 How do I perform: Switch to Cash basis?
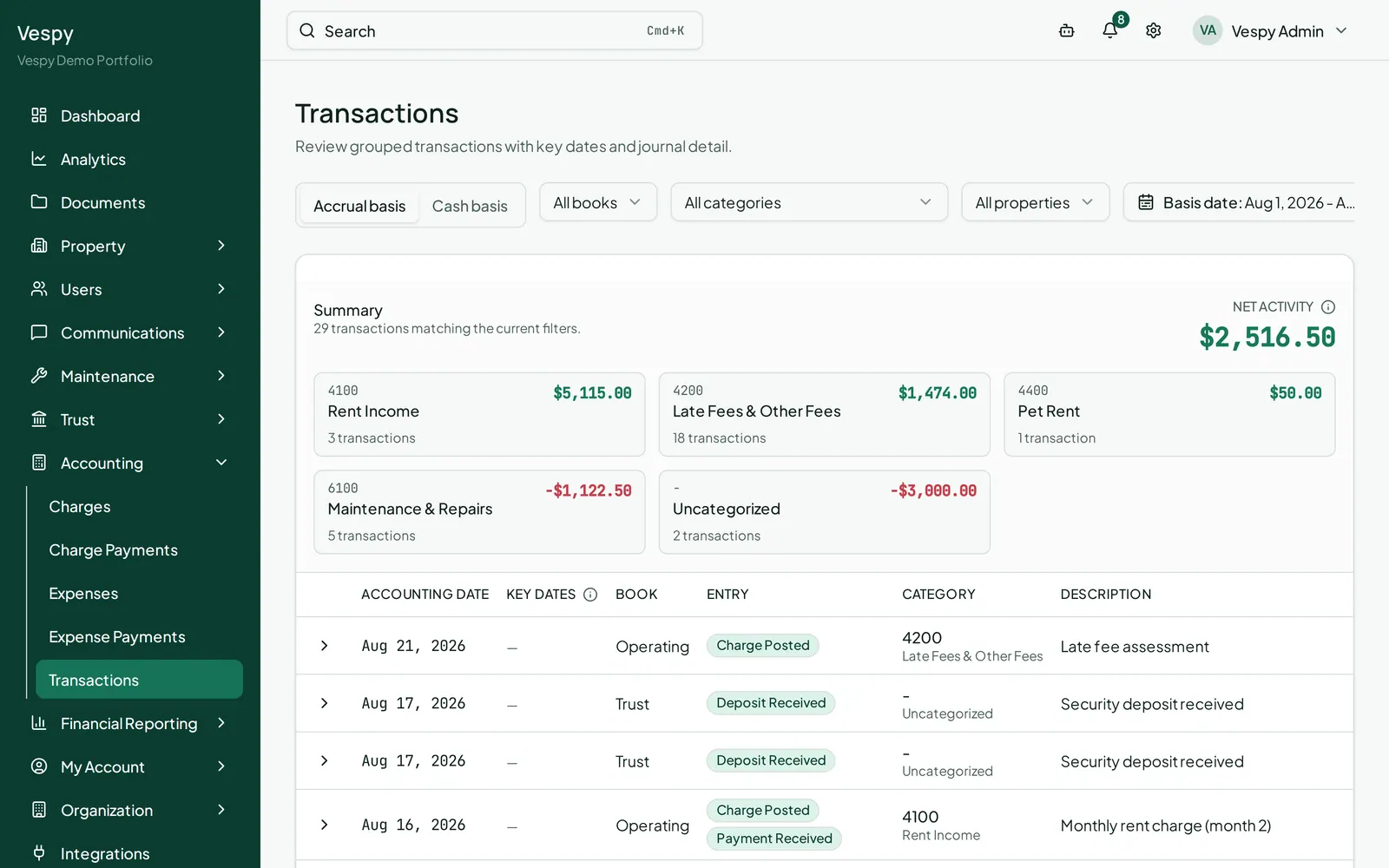point(470,206)
